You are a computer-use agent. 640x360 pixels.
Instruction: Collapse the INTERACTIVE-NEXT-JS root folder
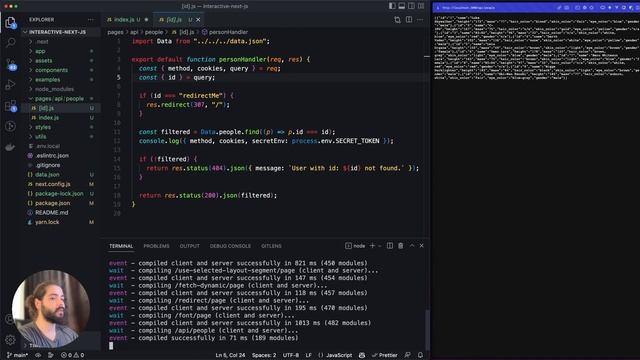point(57,32)
